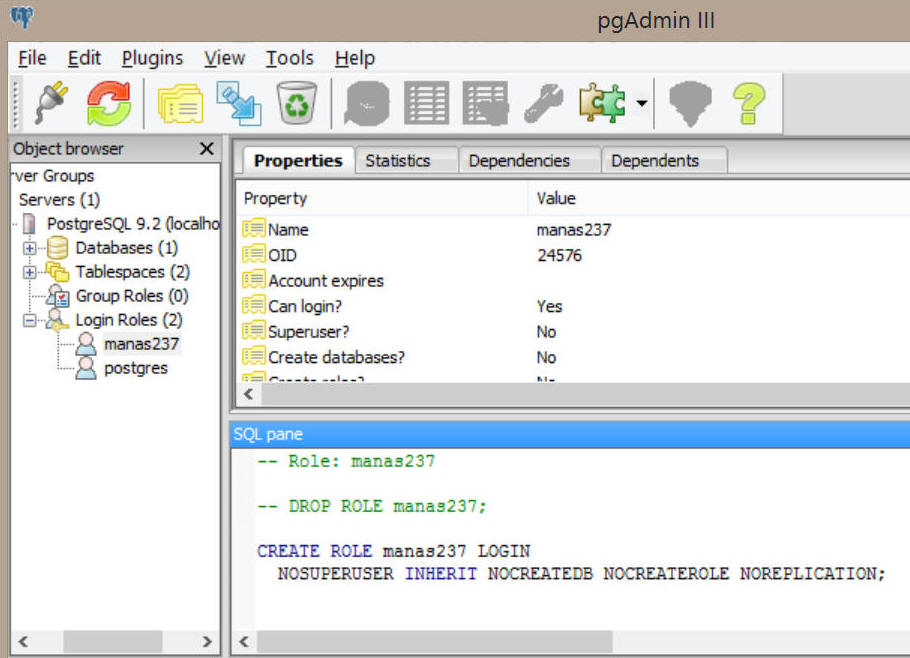Click the Name property row icon
This screenshot has width=910, height=658.
254,228
